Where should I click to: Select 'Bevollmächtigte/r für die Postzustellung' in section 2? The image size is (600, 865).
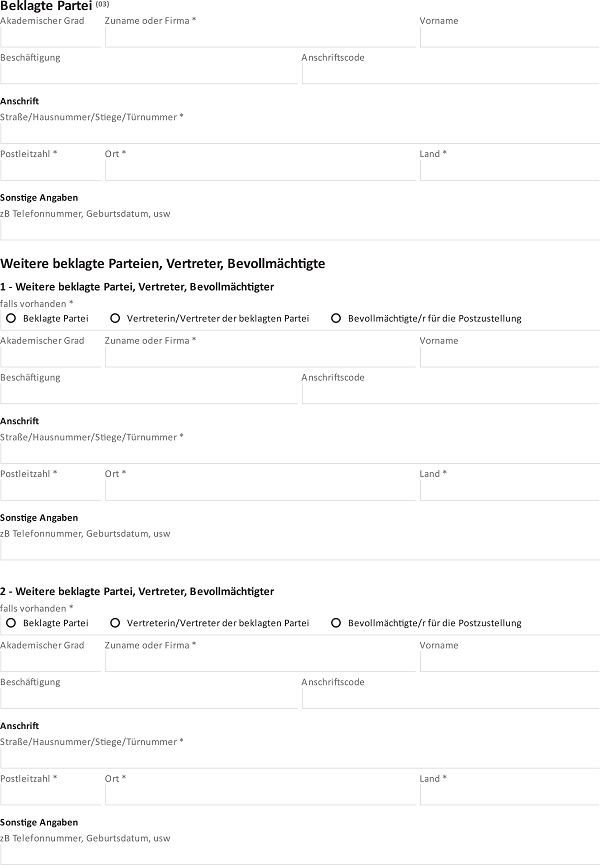point(336,623)
